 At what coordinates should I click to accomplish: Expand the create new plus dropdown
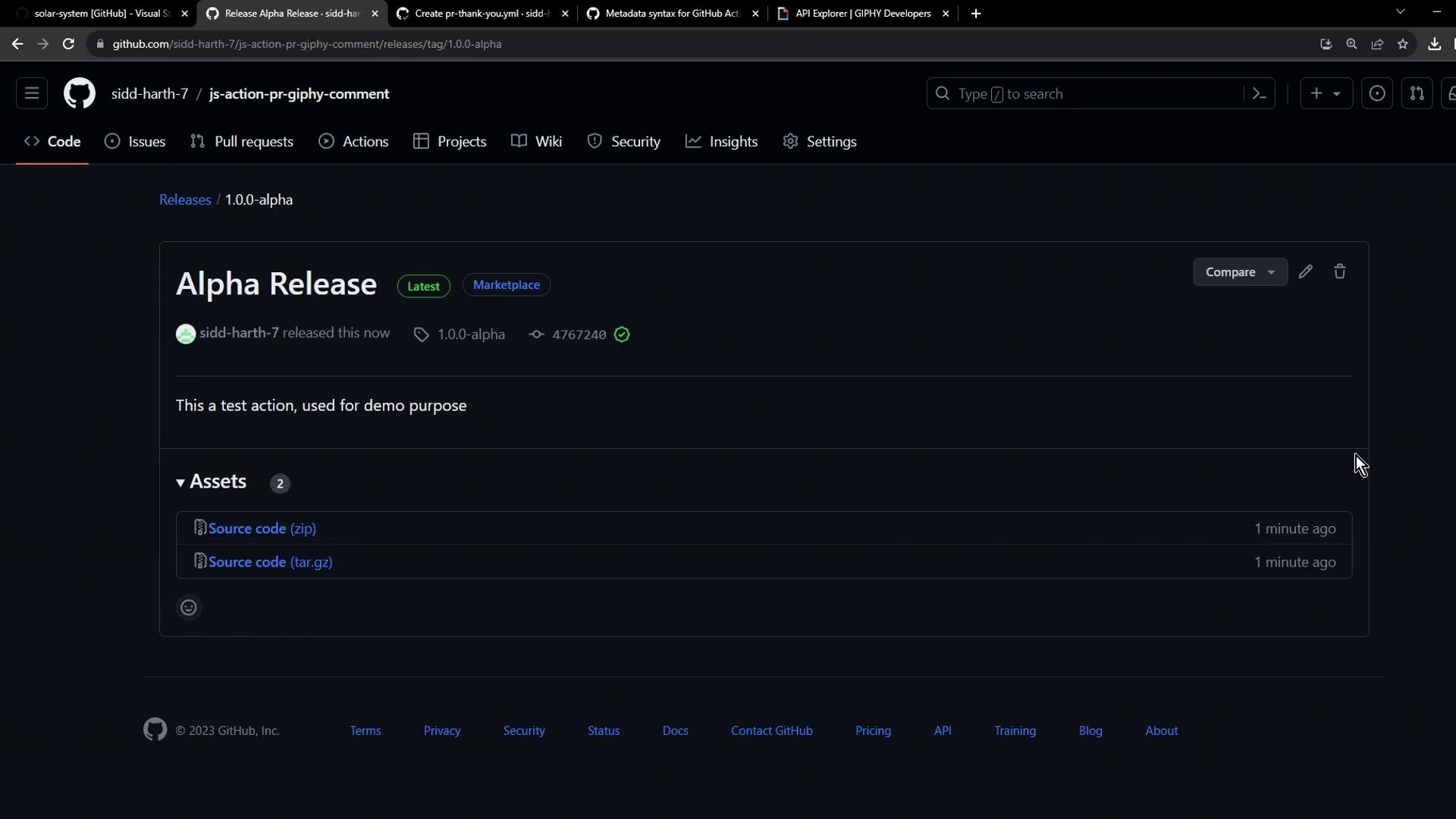(1326, 93)
